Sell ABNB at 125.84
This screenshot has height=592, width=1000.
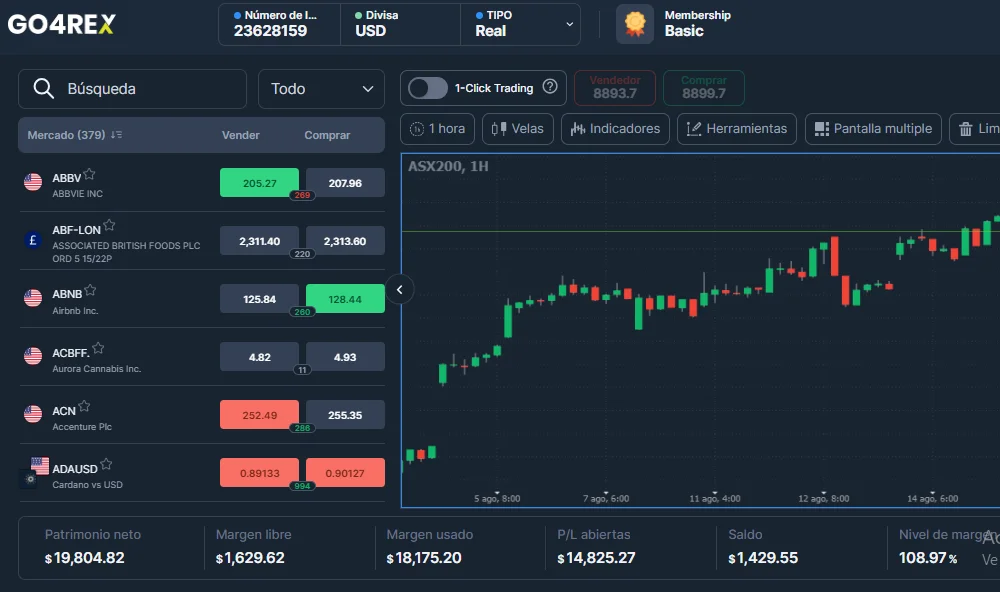[260, 299]
